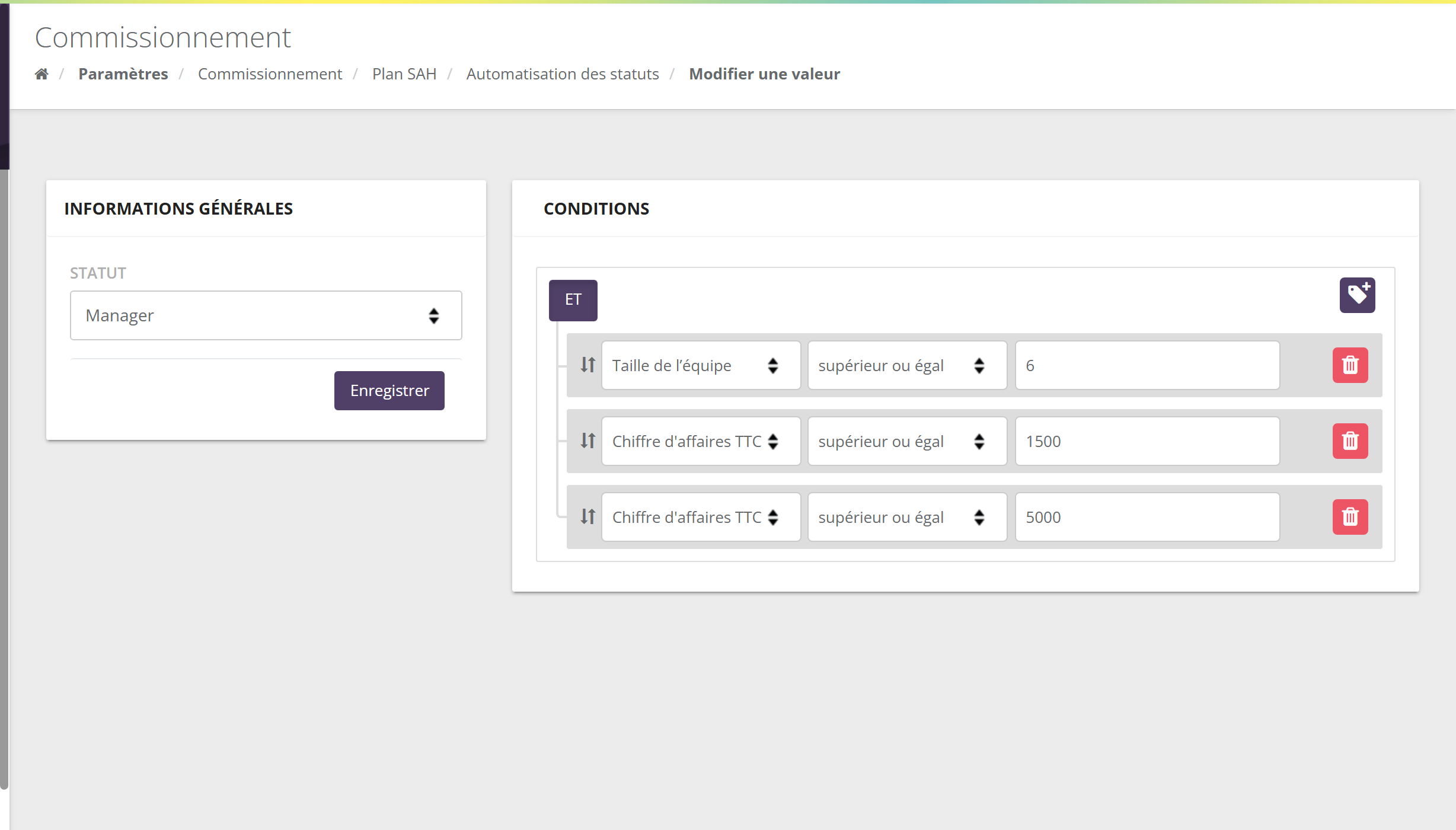The image size is (1456, 830).
Task: Open operator dropdown in the 5000 row
Action: (907, 517)
